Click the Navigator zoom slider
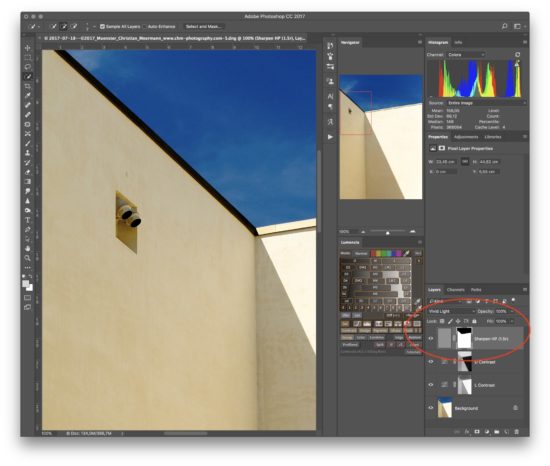Screen dimensions: 550x466 coord(388,232)
